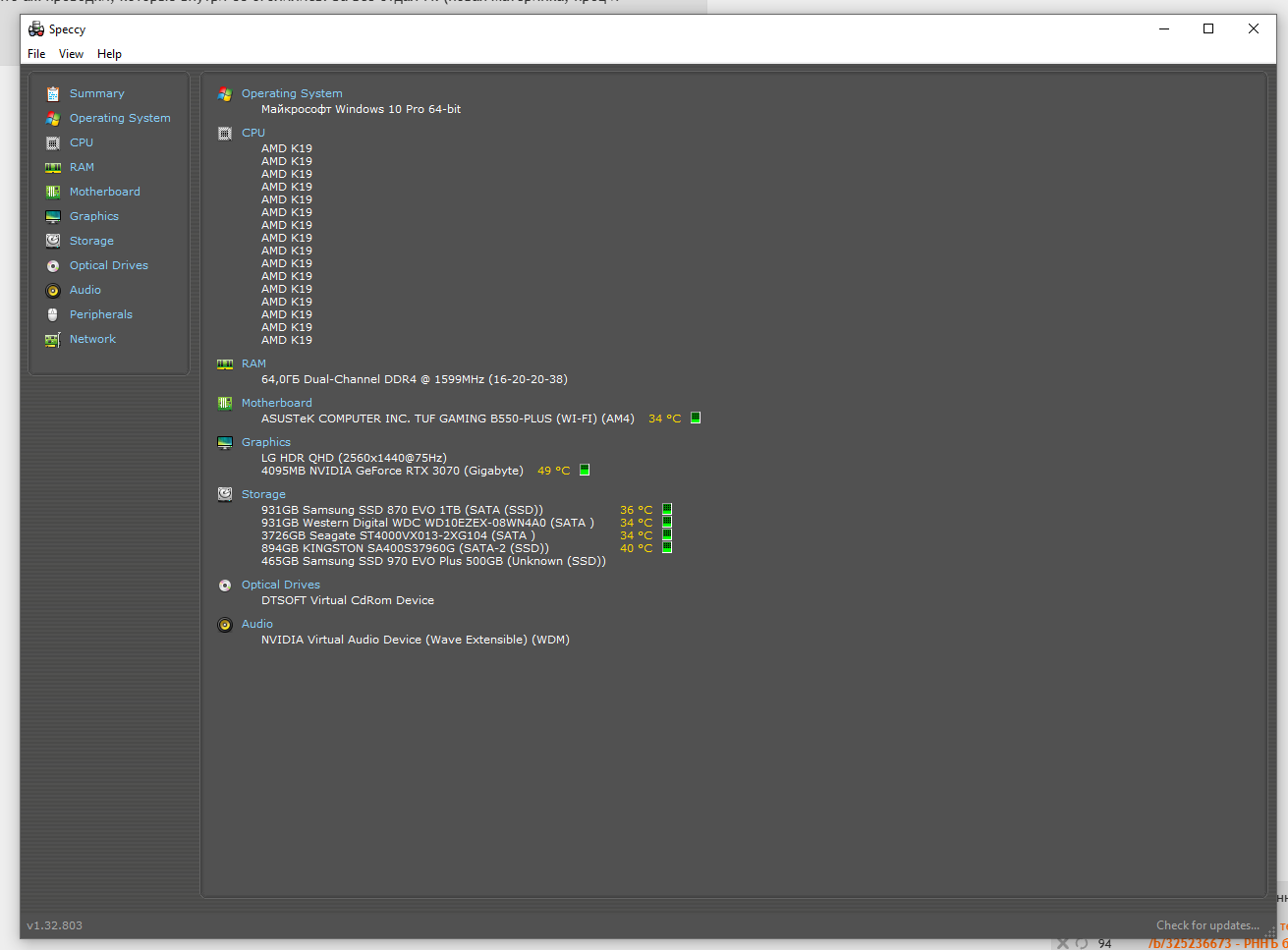Go to the Audio heading in summary panel
Viewport: 1288px width, 950px height.
pos(257,624)
